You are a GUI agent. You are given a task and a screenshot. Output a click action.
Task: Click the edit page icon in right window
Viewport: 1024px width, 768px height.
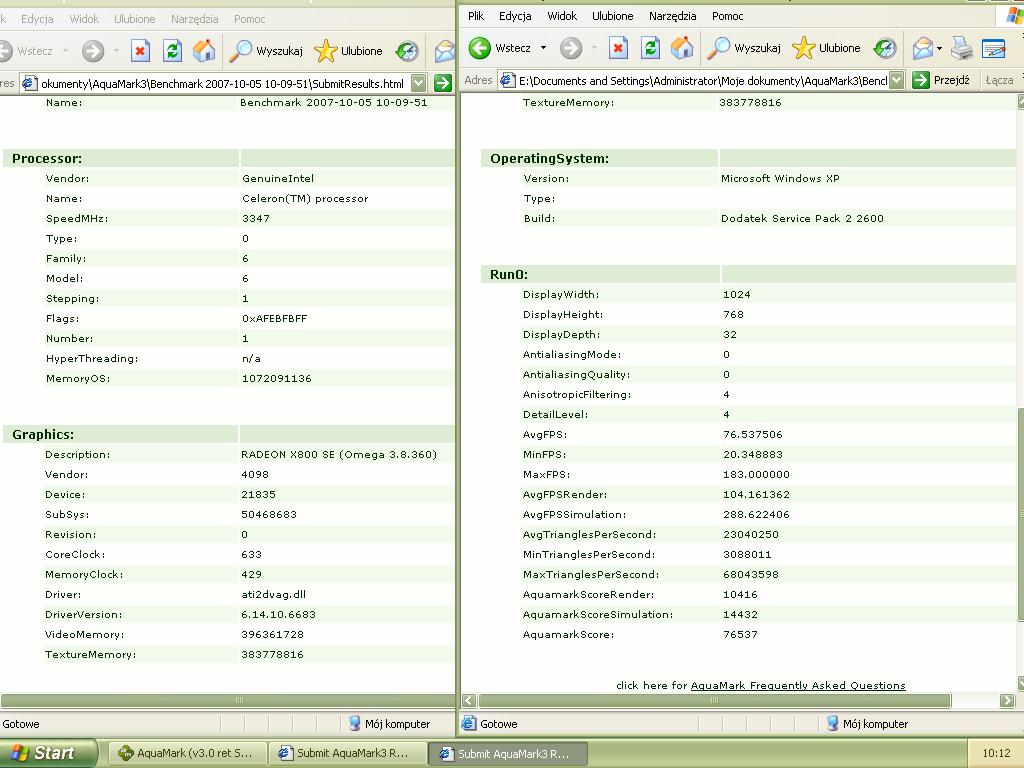click(x=993, y=48)
